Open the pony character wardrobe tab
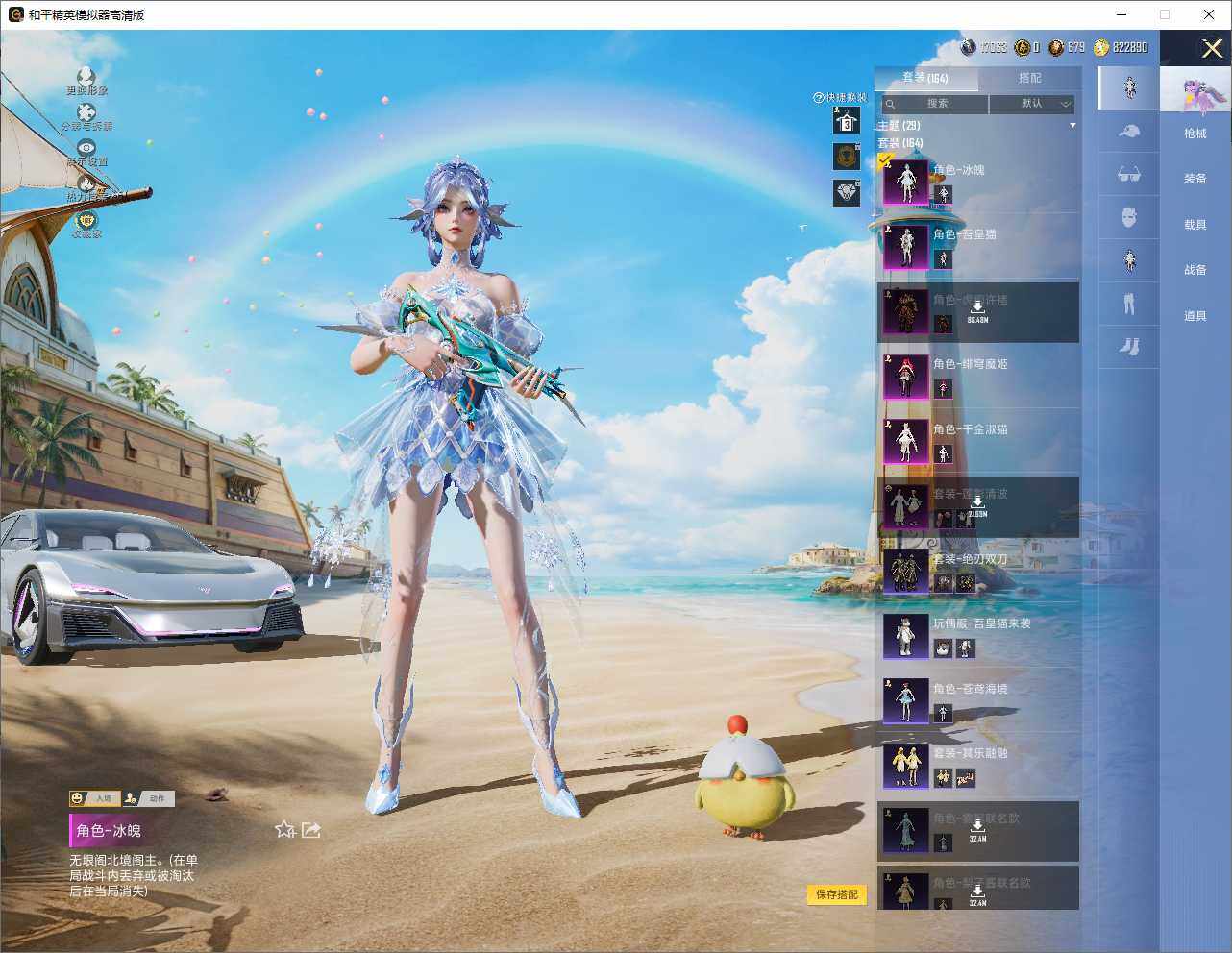 pyautogui.click(x=1195, y=89)
